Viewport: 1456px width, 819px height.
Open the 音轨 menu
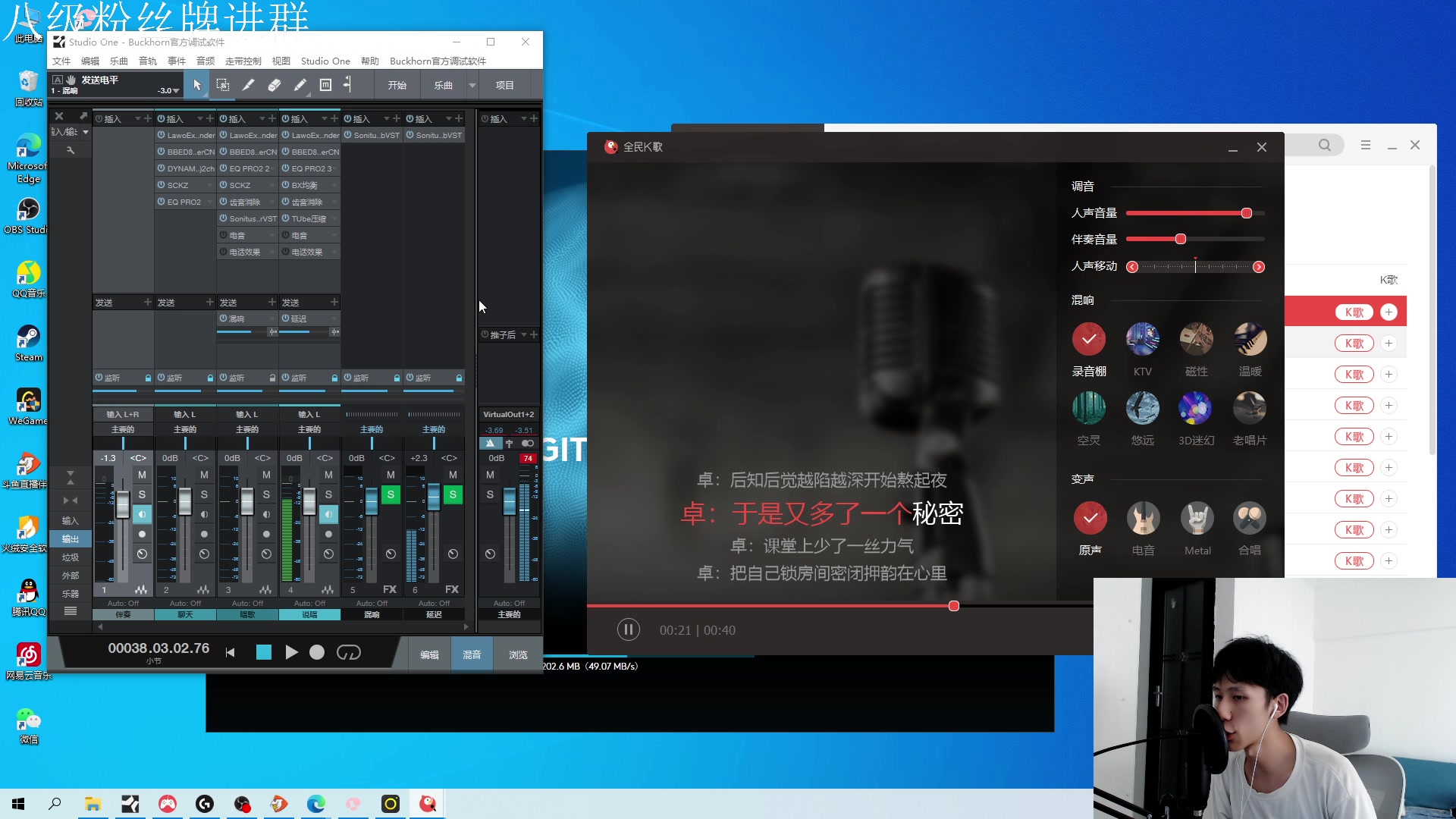point(147,61)
